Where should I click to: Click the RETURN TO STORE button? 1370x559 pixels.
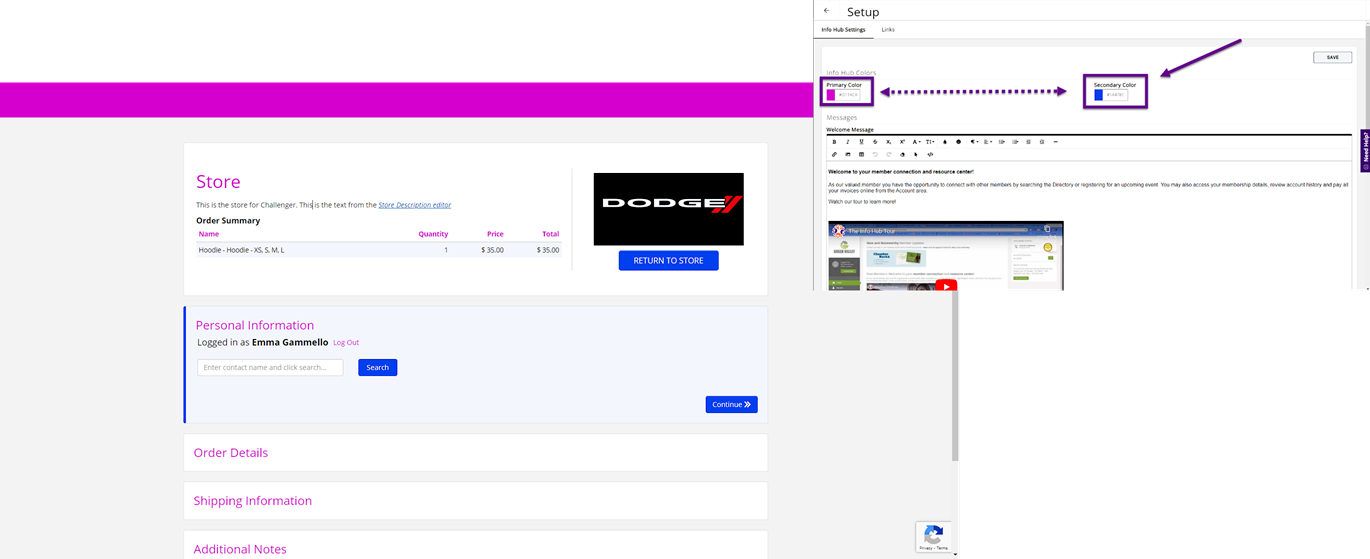point(668,260)
